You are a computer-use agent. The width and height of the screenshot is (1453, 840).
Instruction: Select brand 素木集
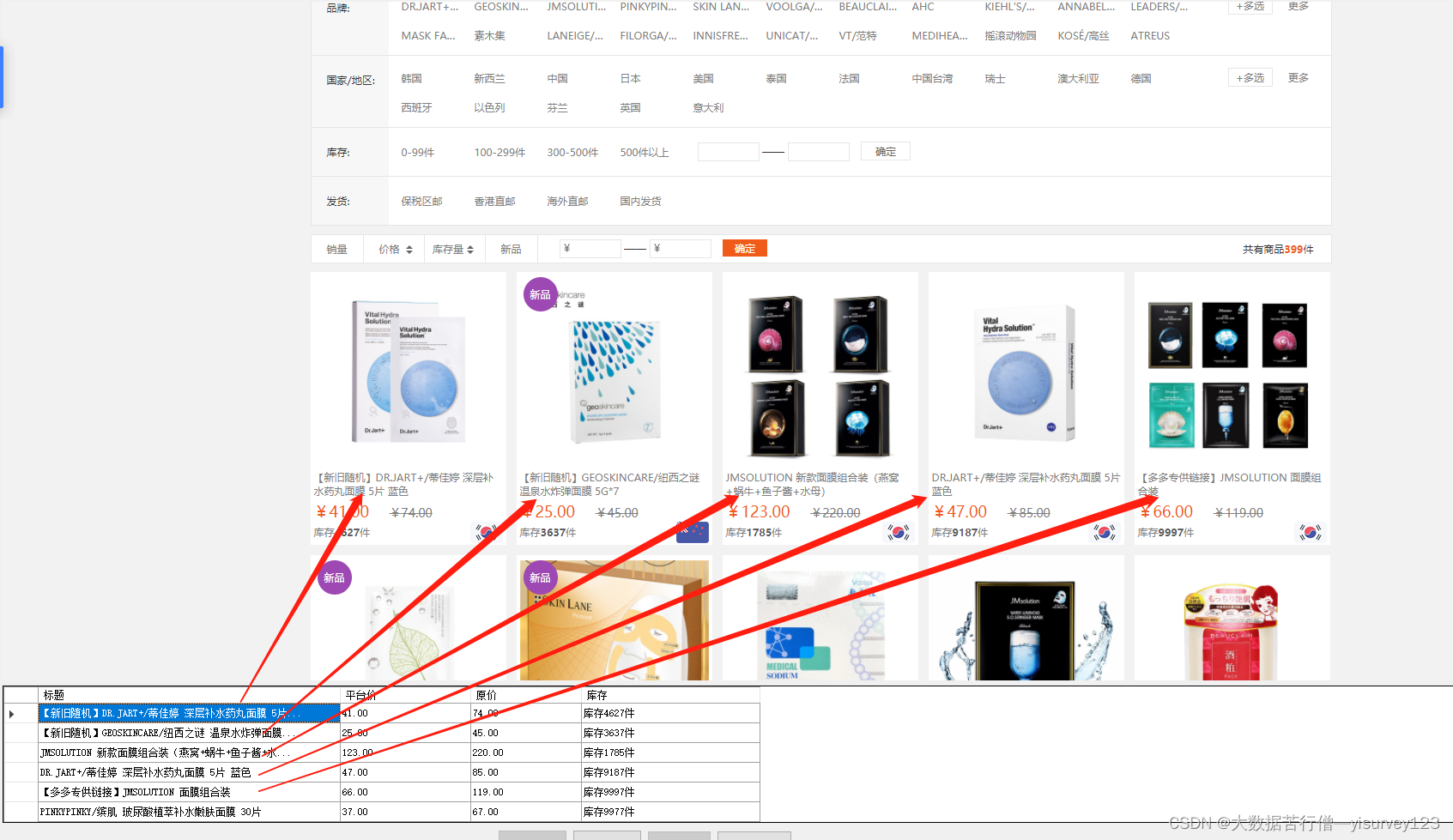[x=490, y=36]
